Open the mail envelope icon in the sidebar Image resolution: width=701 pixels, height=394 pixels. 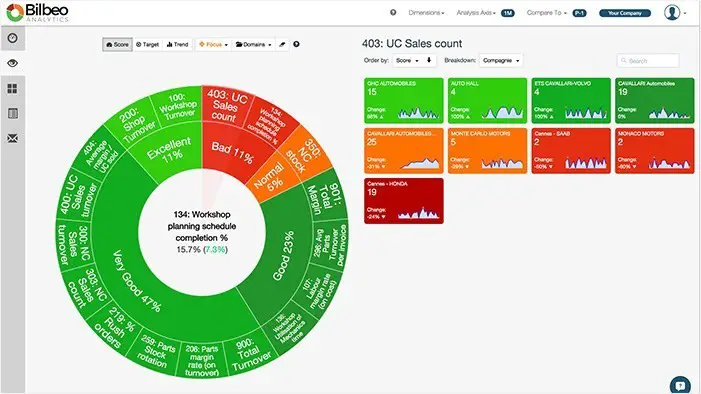point(13,139)
